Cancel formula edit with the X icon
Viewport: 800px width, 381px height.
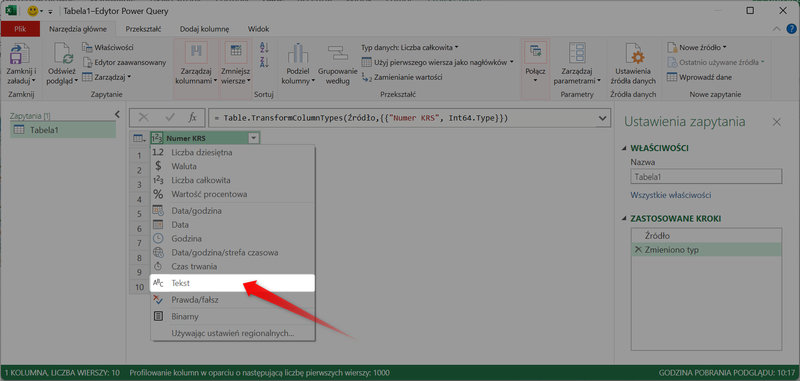coord(143,118)
